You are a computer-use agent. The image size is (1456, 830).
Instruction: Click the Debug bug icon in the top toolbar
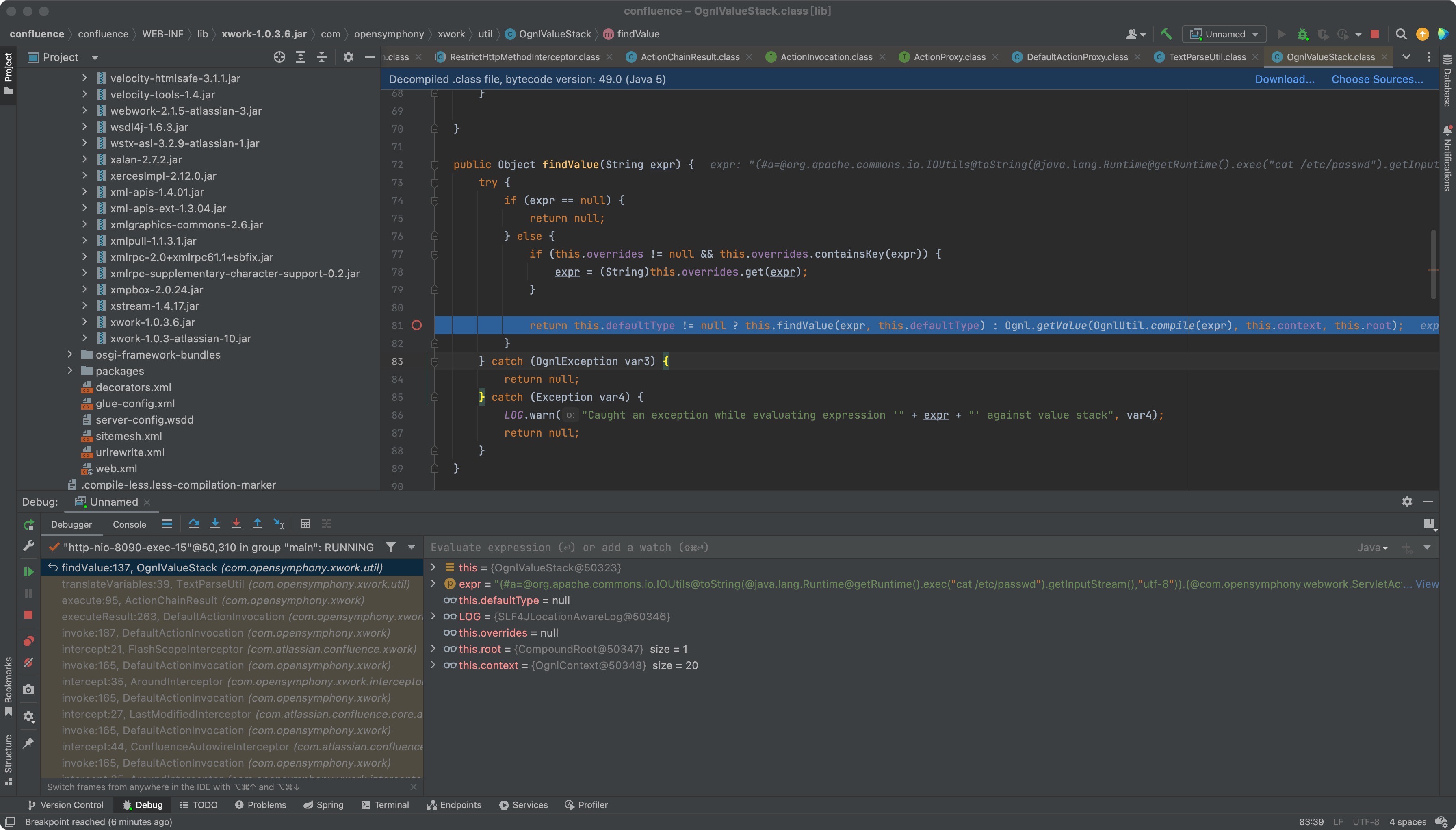tap(1302, 34)
